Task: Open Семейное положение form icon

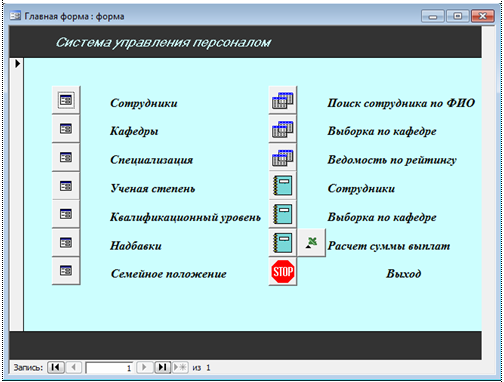Action: (66, 271)
